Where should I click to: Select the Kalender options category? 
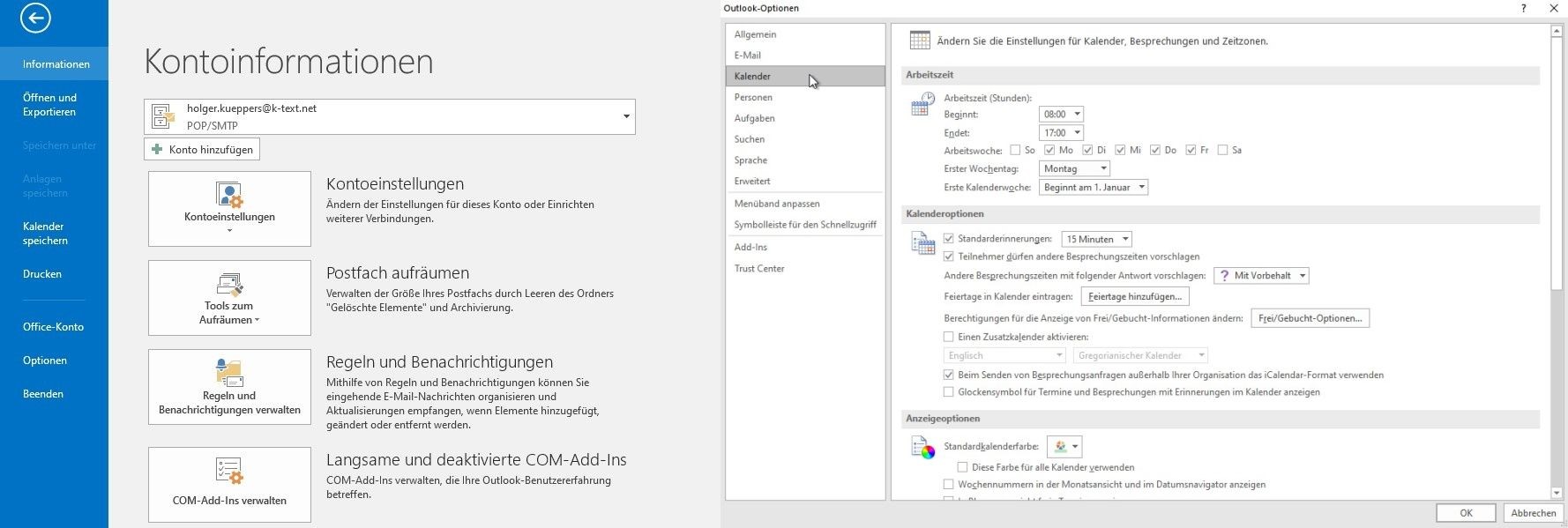pyautogui.click(x=805, y=76)
